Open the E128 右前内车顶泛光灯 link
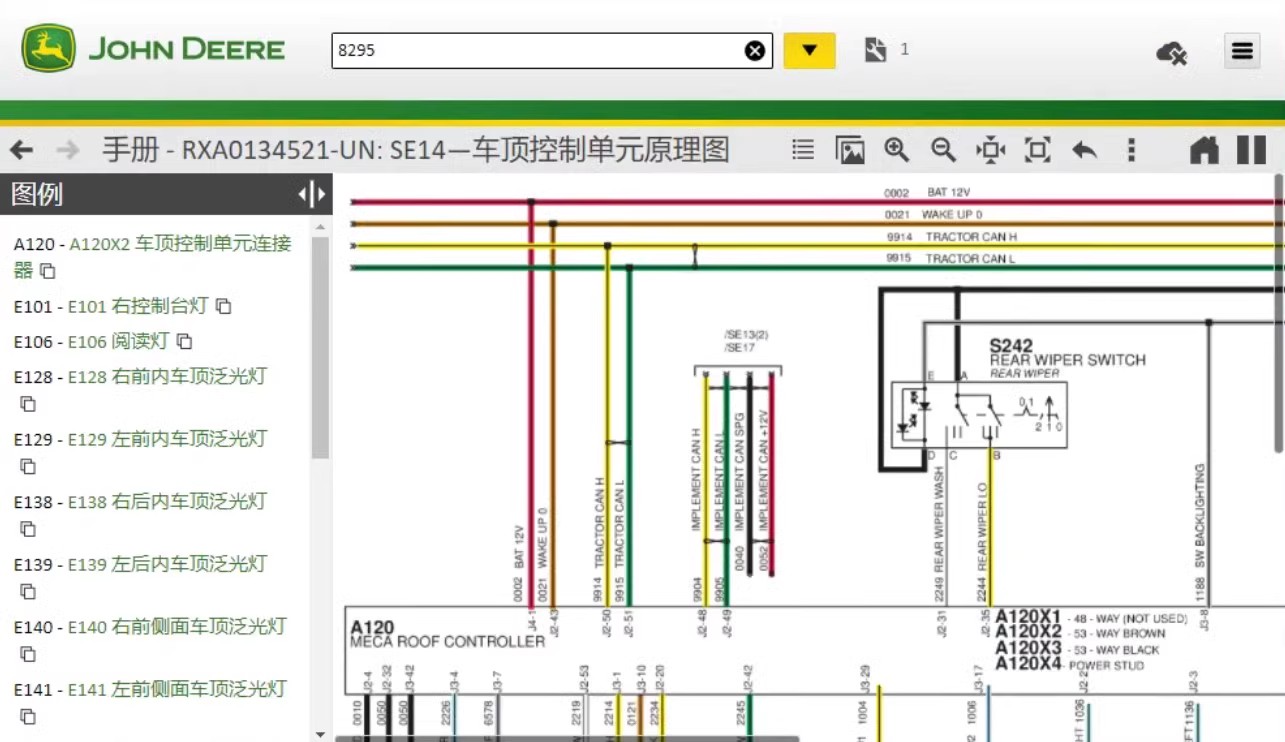The height and width of the screenshot is (742, 1285). pyautogui.click(x=167, y=377)
